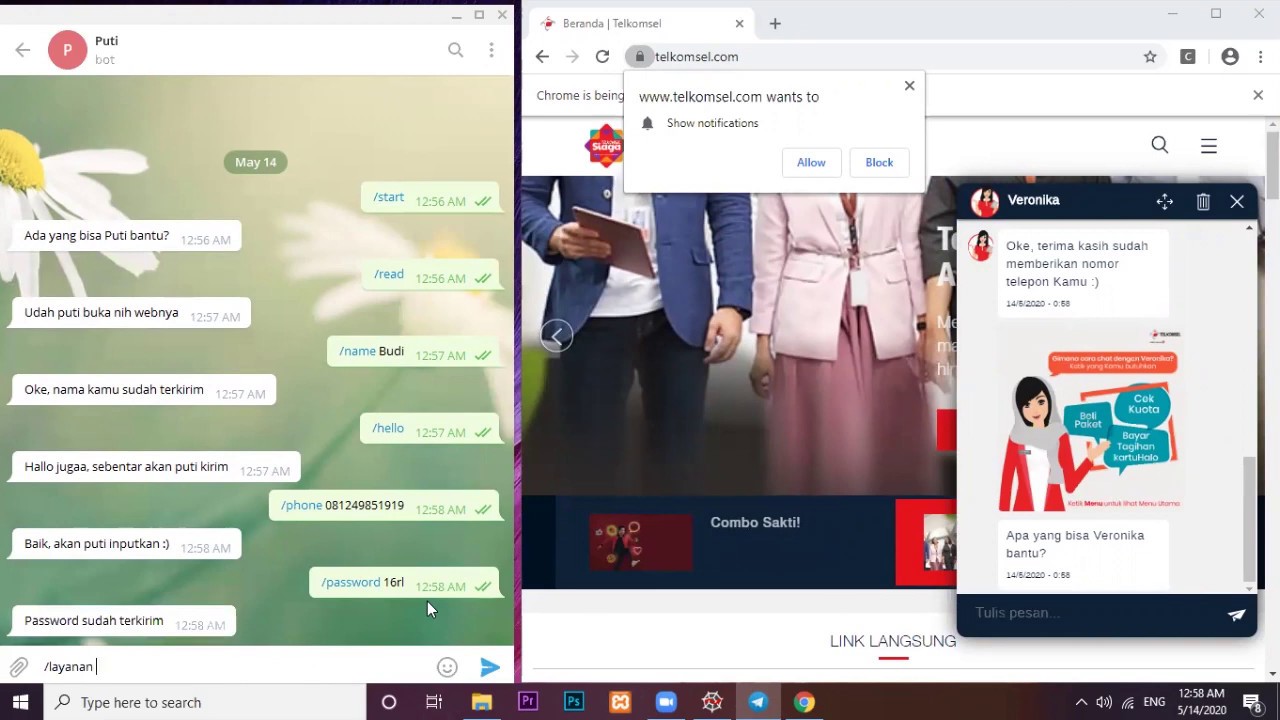Close the Veronika chat widget
Screen dimensions: 1280x720
tap(1237, 202)
